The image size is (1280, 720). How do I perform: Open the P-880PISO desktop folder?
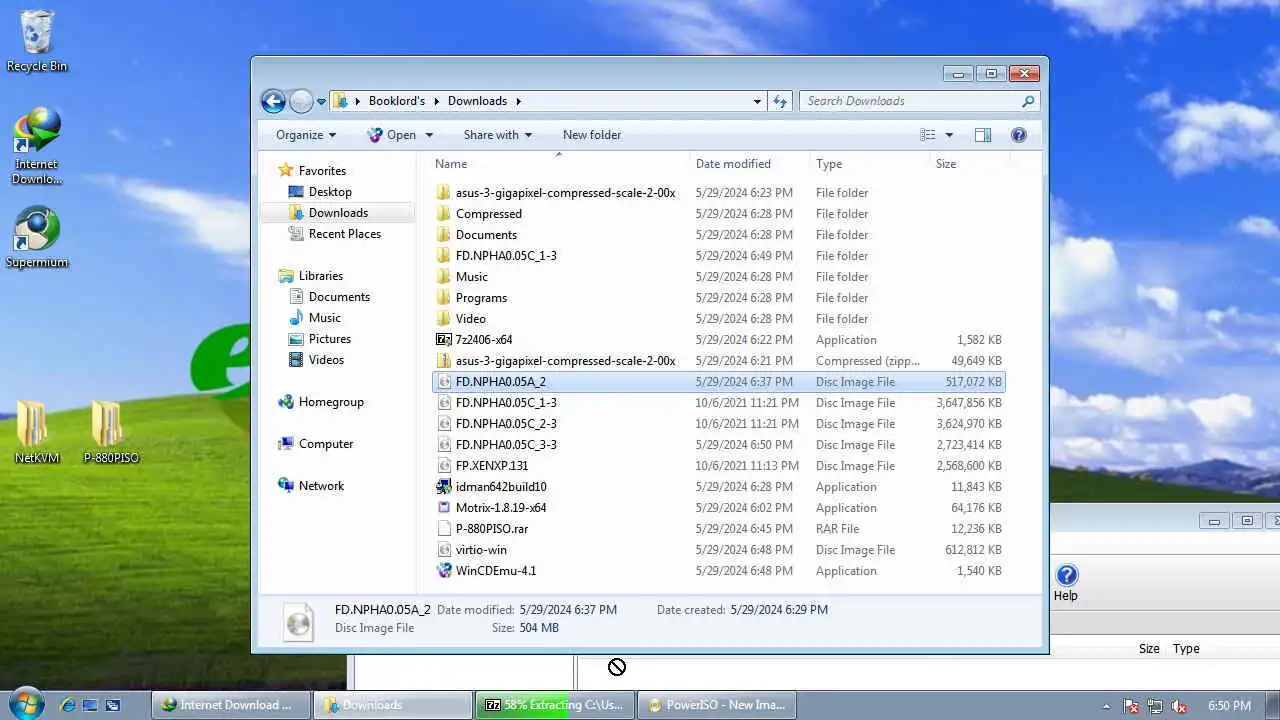pos(111,432)
